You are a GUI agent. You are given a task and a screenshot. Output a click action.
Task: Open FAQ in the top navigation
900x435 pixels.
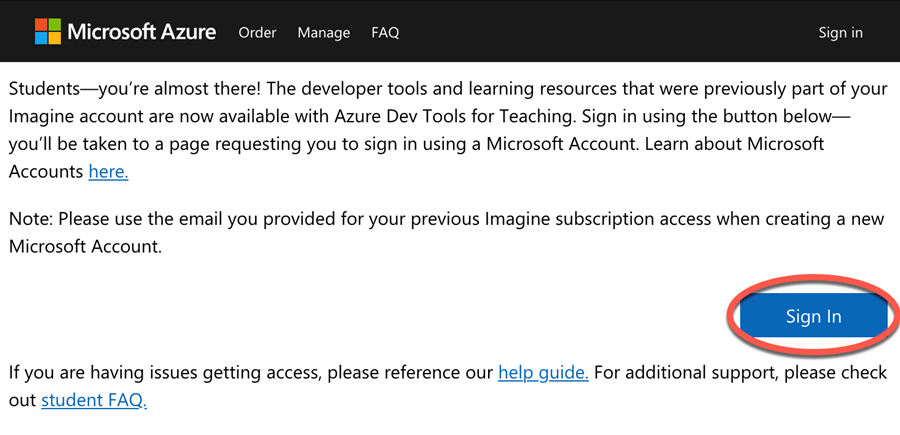pos(385,33)
